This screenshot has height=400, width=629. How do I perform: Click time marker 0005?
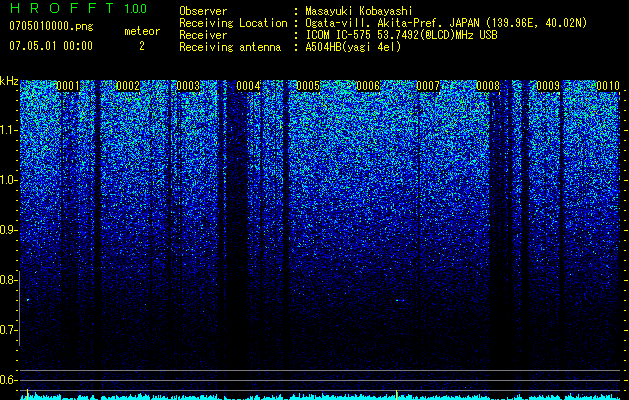[308, 86]
